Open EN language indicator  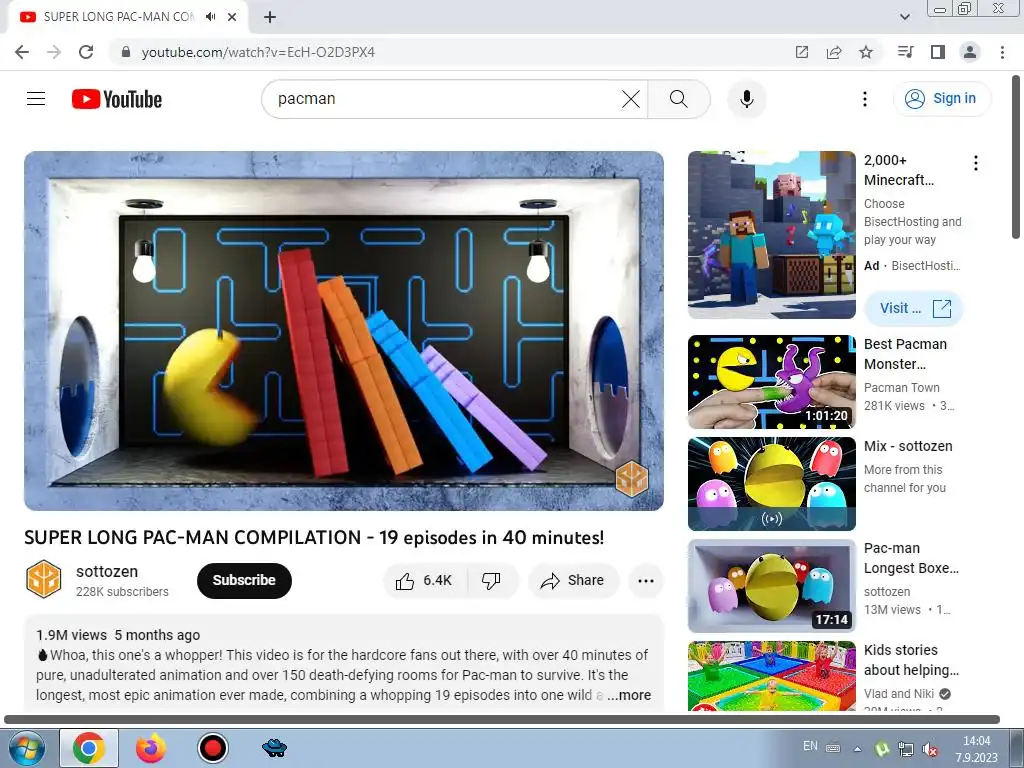tap(810, 746)
